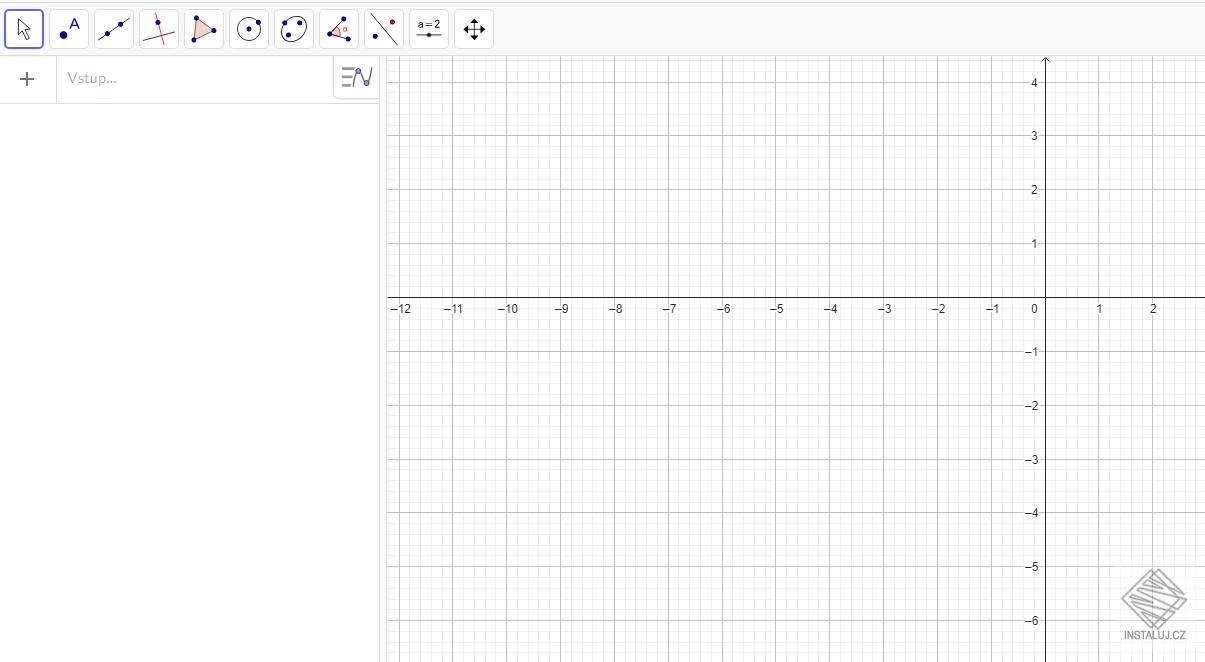Click the 0 label at the origin
Screen dimensions: 1205x662
pos(1034,309)
